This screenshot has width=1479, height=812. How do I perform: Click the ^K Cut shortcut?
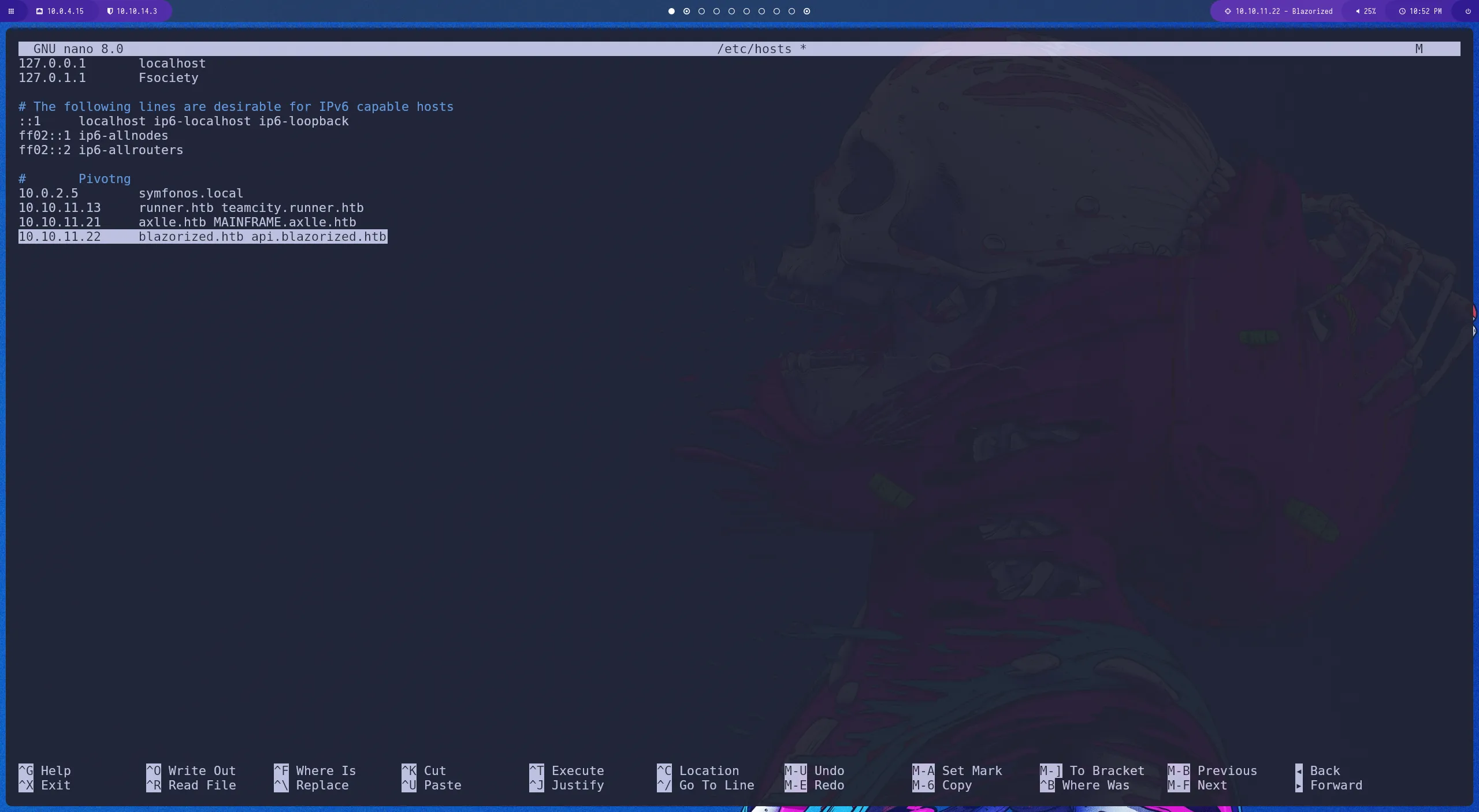click(x=423, y=770)
